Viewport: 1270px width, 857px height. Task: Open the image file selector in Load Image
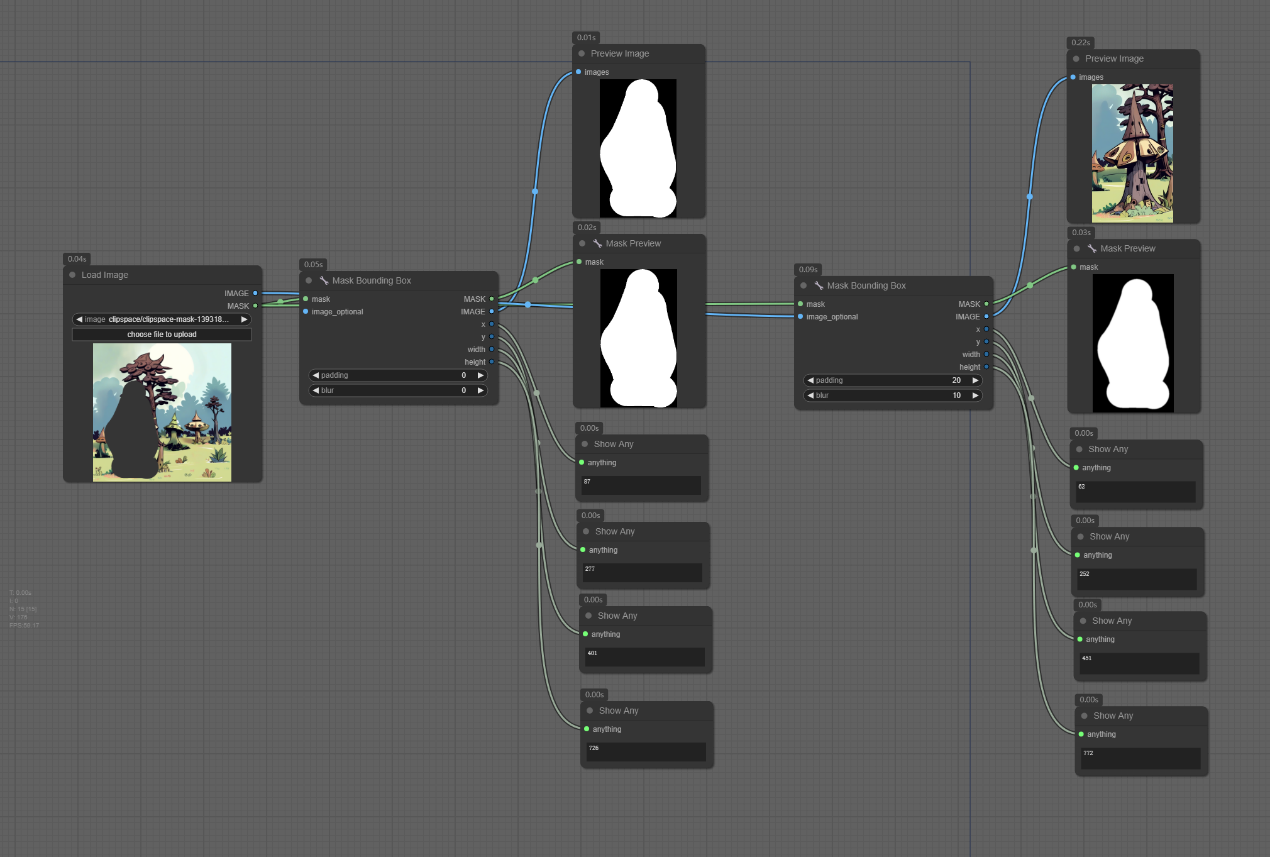162,319
